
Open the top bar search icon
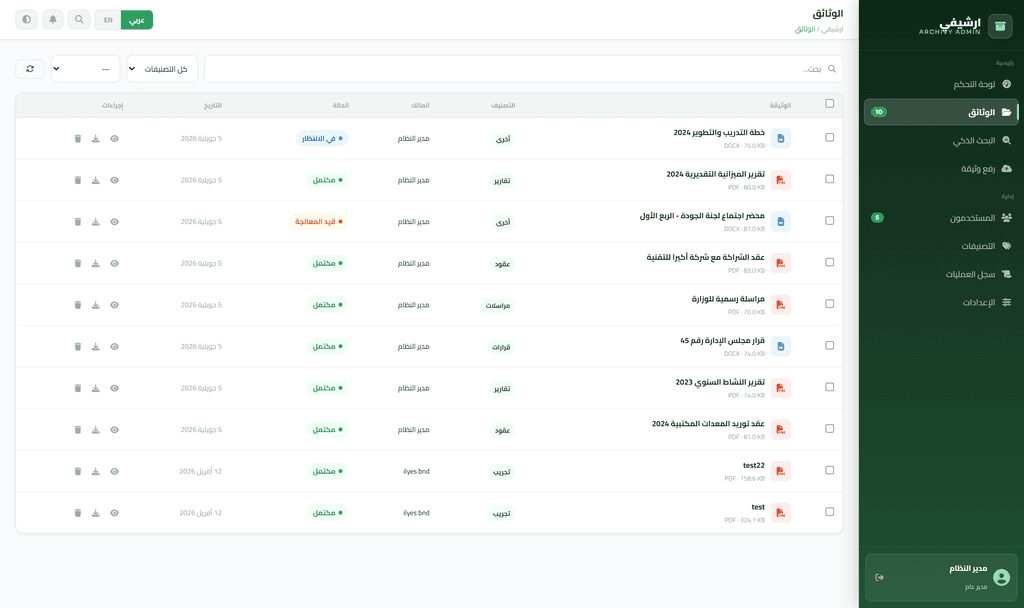tap(79, 20)
